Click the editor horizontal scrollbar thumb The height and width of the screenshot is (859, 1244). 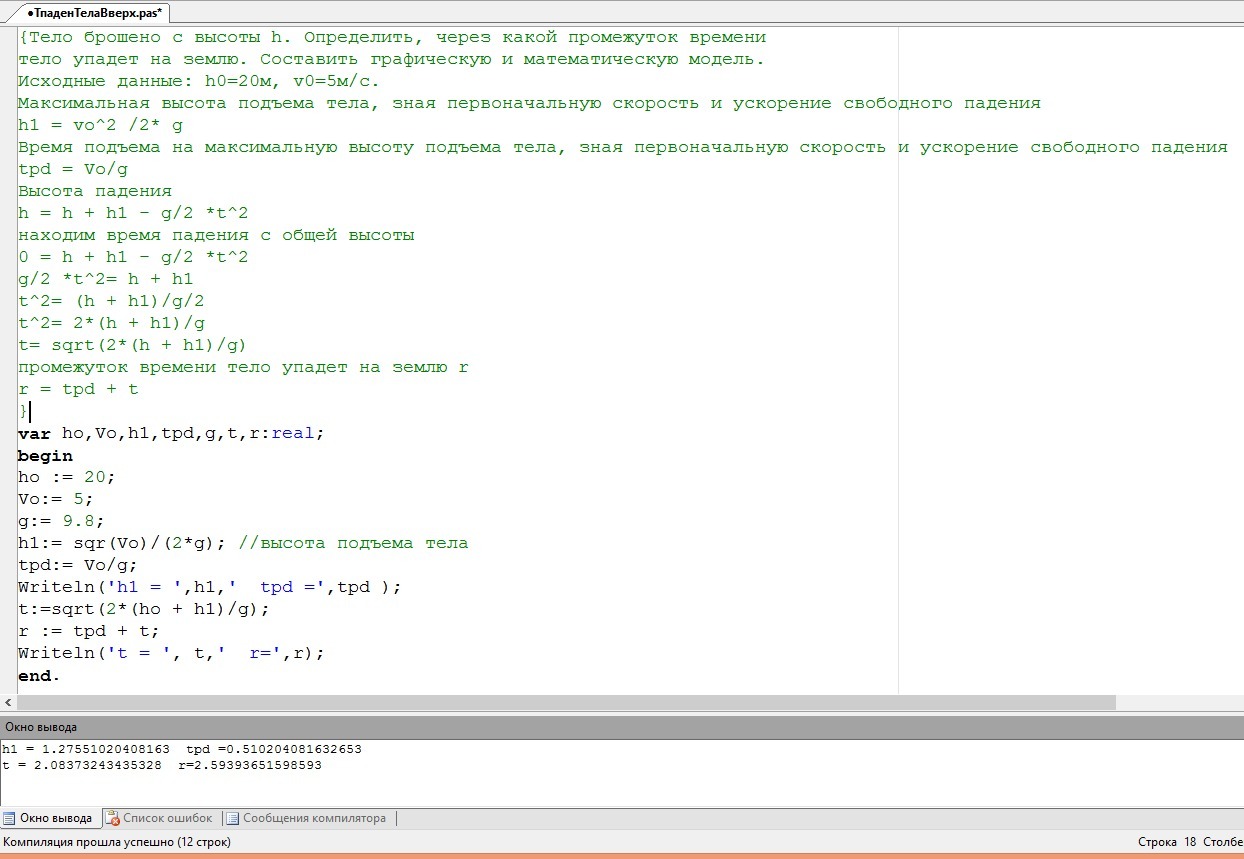560,703
